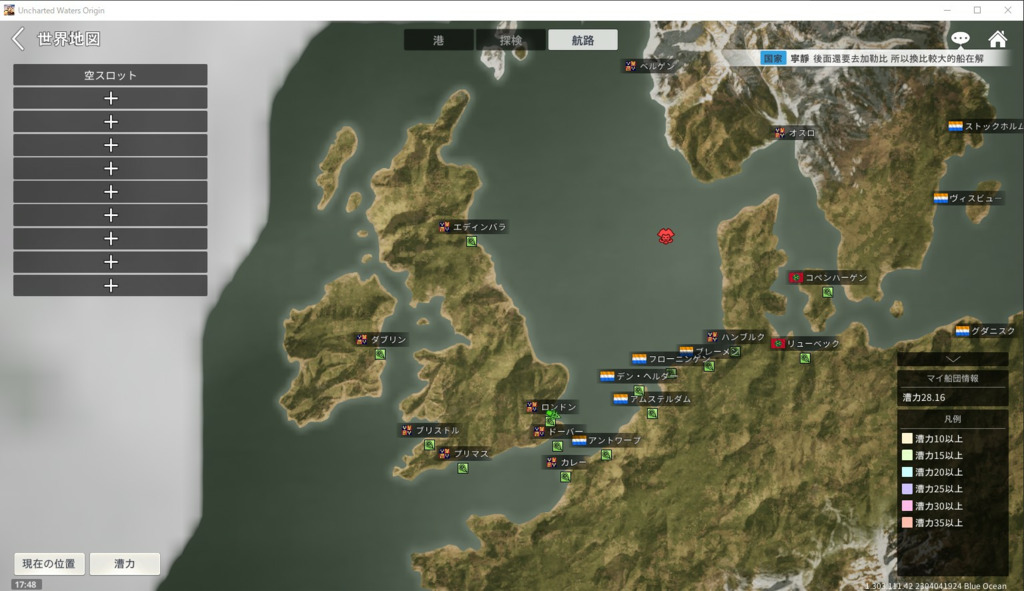Click the green port icon under リューベック

pyautogui.click(x=805, y=358)
